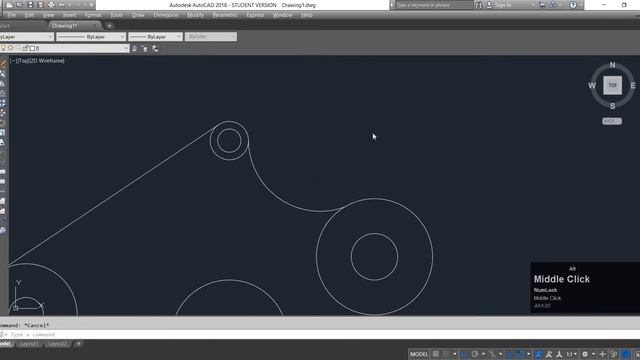Toggle Ortho mode in status bar

[x=464, y=354]
